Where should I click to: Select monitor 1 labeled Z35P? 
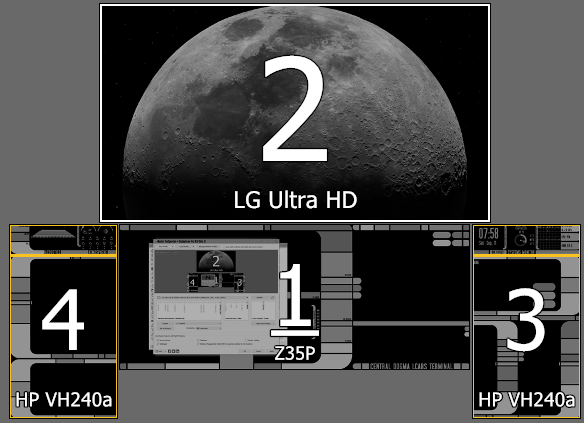pos(295,297)
